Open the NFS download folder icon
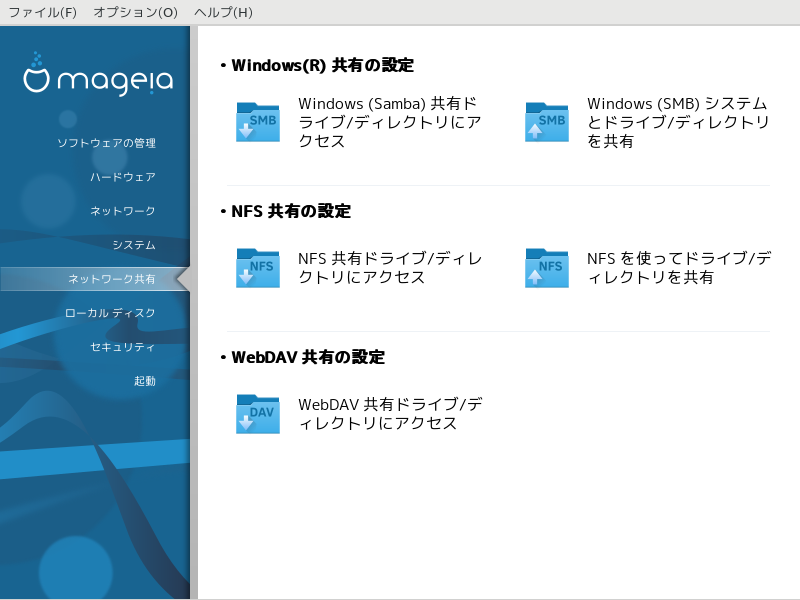The height and width of the screenshot is (600, 800). [258, 268]
